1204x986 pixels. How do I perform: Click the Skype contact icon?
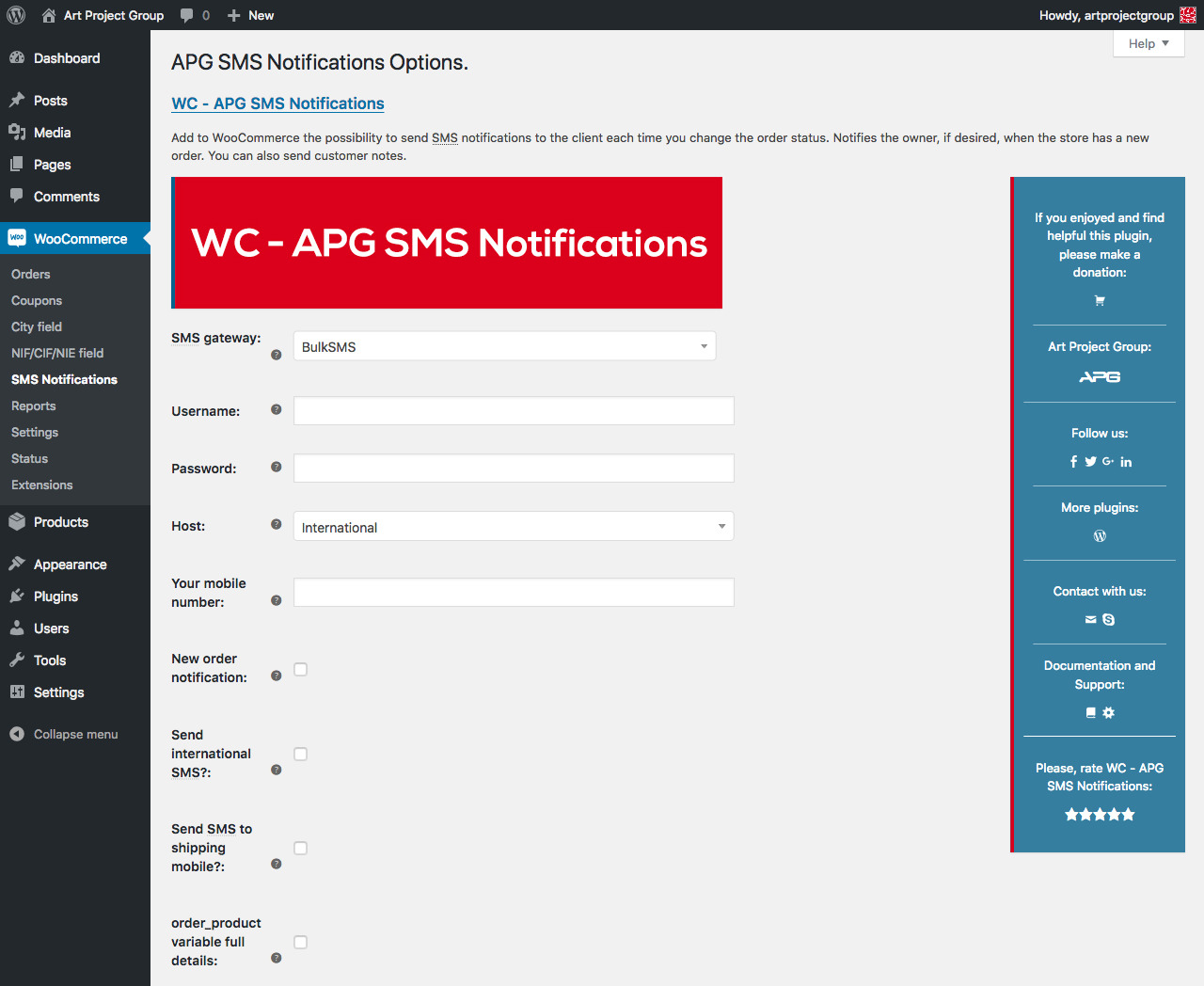1109,620
